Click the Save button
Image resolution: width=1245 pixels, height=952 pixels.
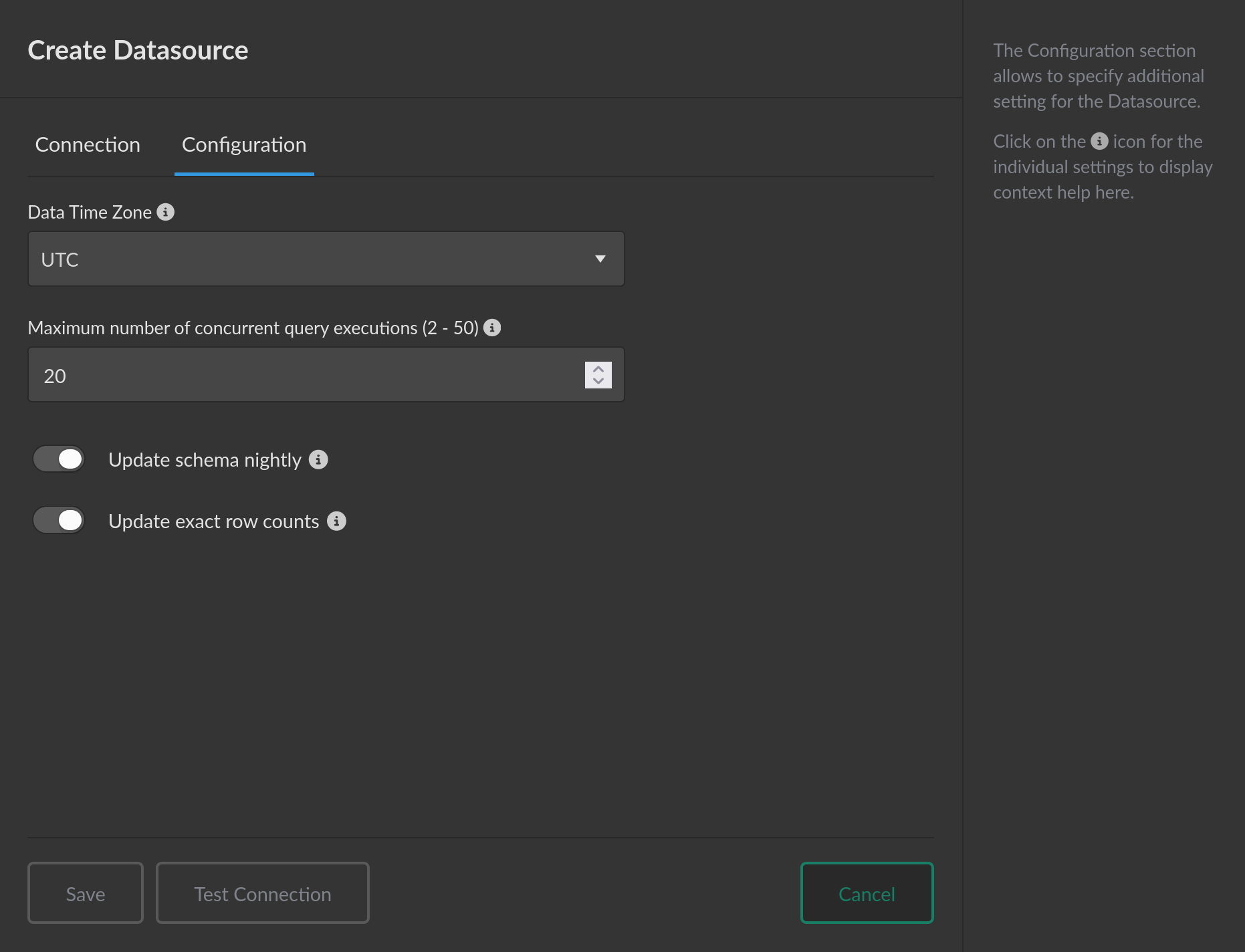click(86, 893)
